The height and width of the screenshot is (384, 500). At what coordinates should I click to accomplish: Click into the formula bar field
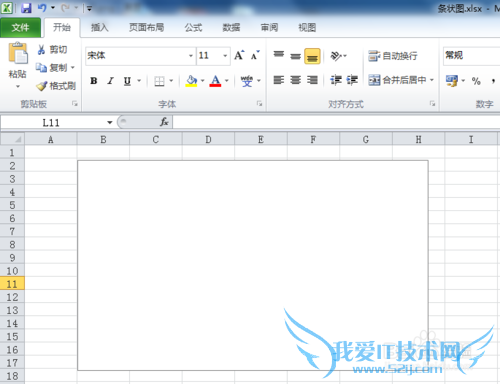(x=336, y=122)
